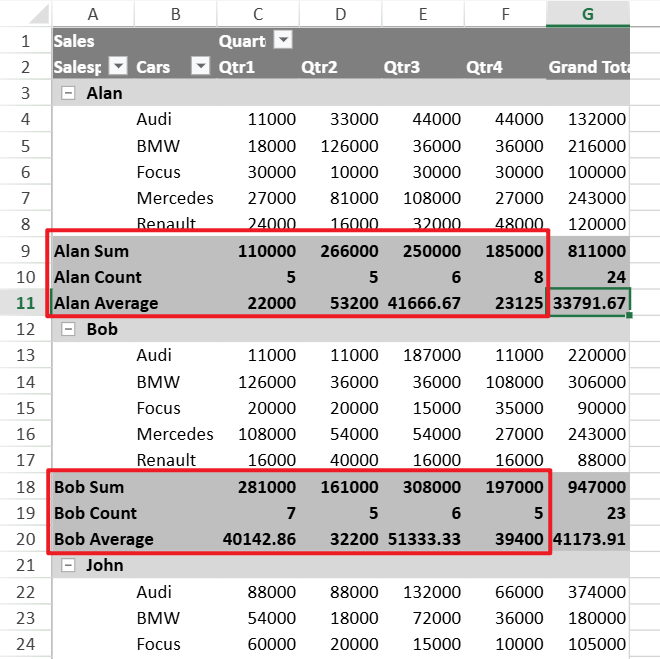
Task: Click the John group name
Action: [x=105, y=565]
